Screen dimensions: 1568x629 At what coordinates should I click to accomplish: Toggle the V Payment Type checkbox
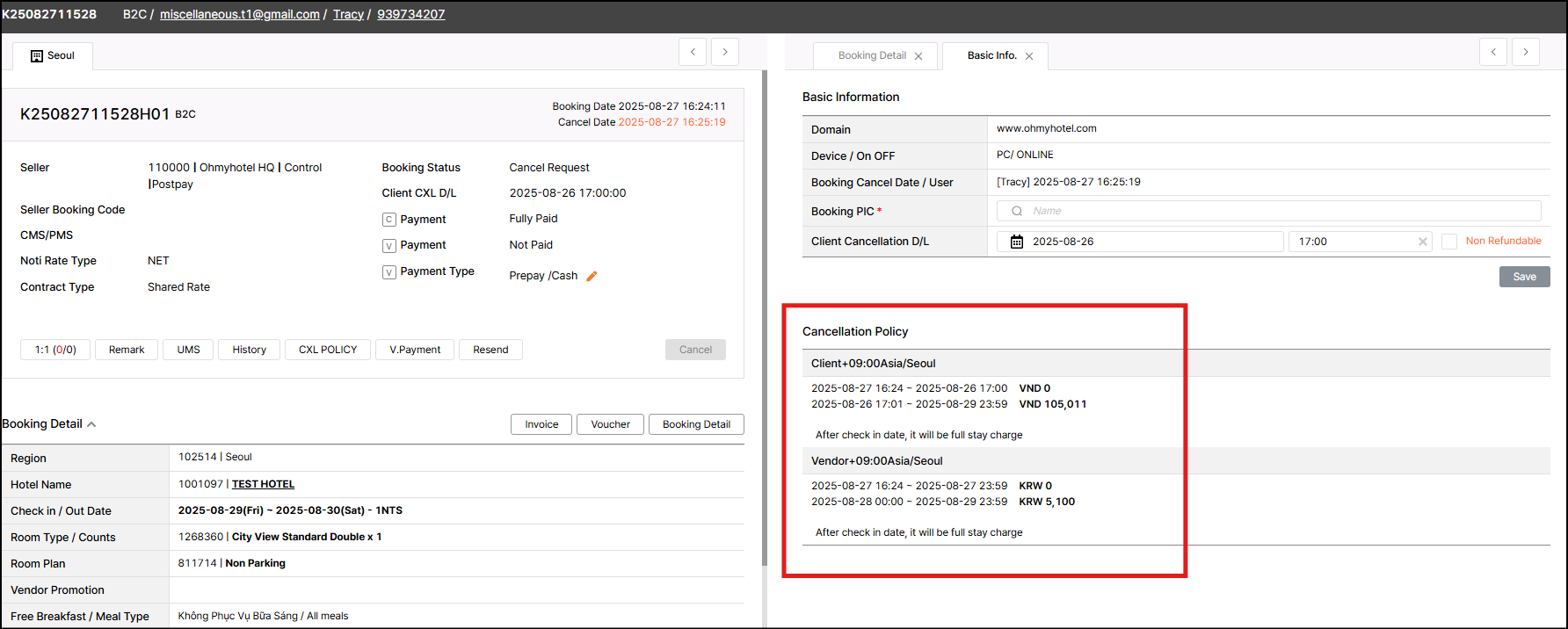(x=389, y=272)
